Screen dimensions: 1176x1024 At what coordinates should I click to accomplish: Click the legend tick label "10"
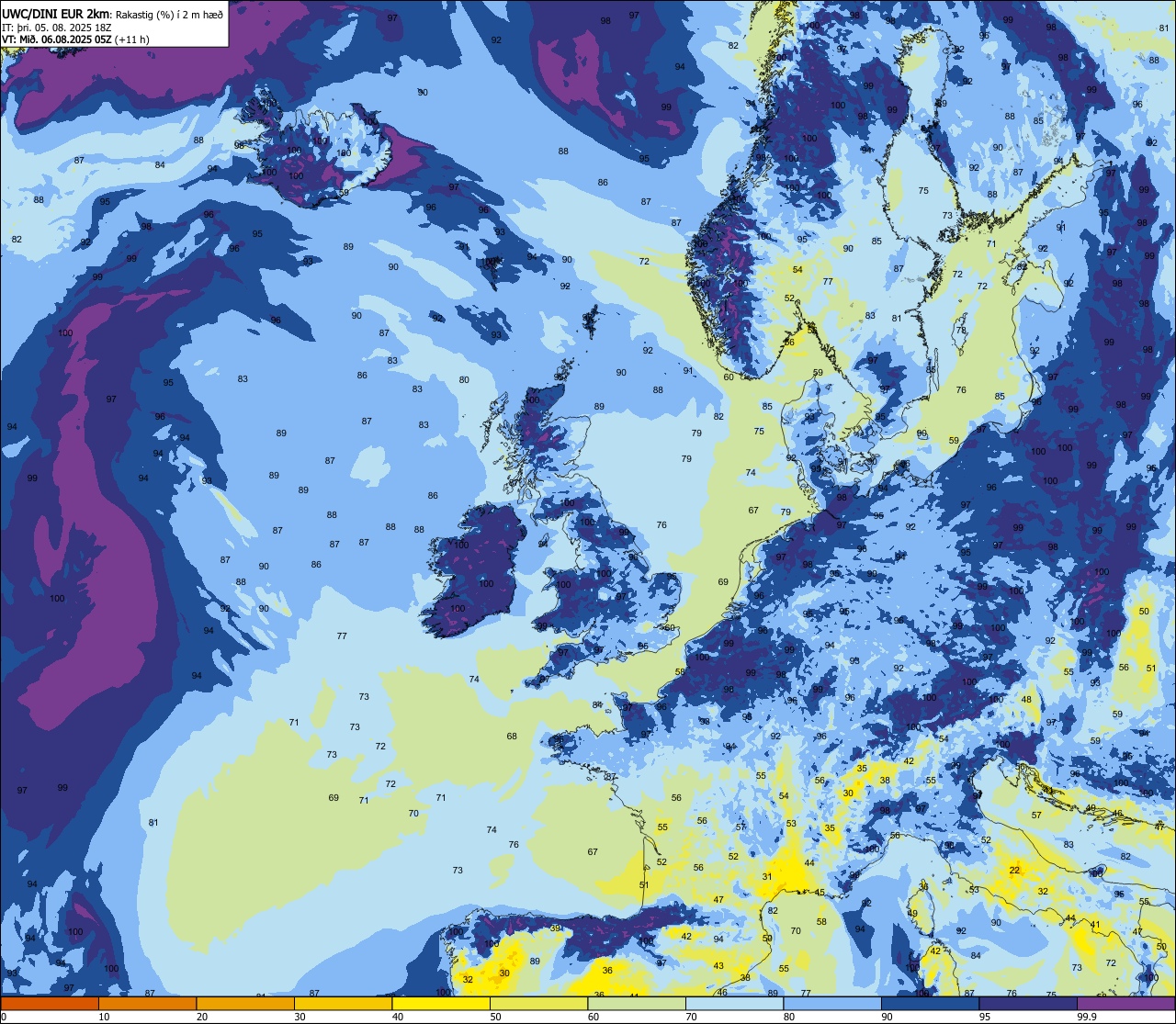104,1017
